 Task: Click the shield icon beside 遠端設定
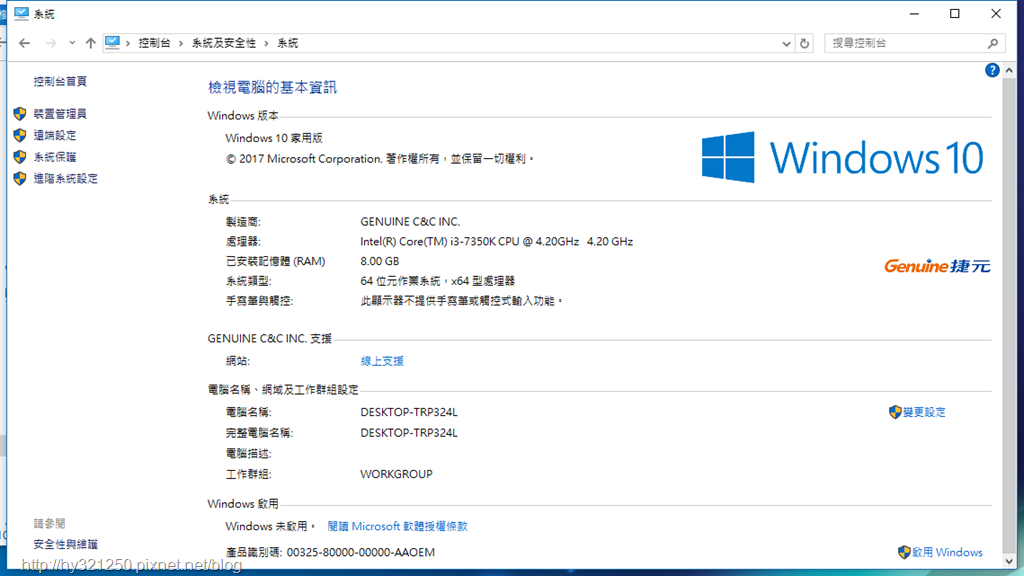coord(20,135)
